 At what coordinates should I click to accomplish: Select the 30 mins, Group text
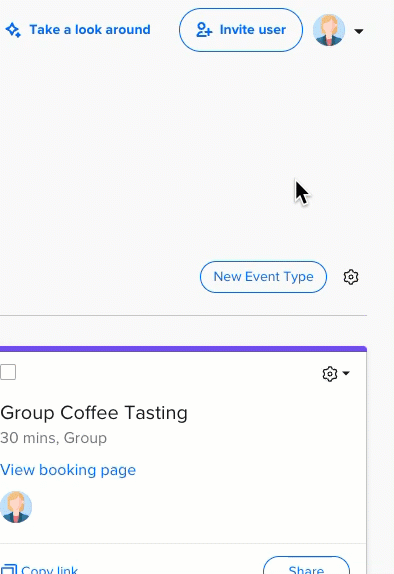pyautogui.click(x=53, y=438)
